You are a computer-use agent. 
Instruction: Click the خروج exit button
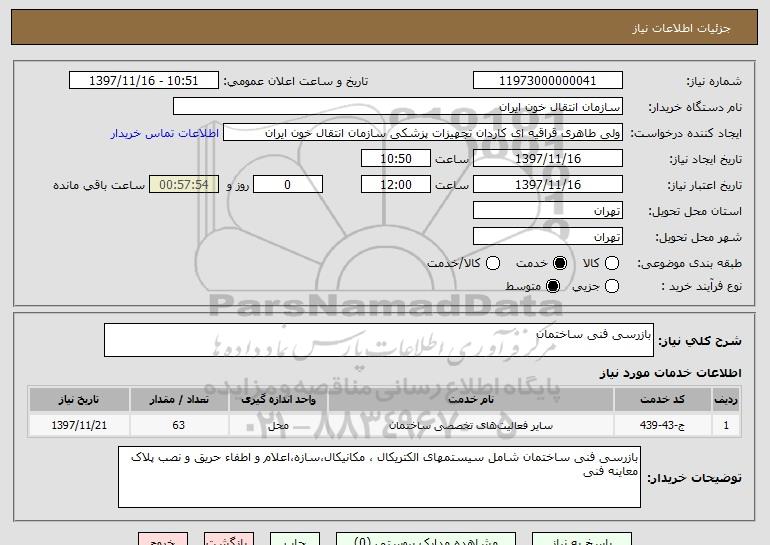coord(163,539)
